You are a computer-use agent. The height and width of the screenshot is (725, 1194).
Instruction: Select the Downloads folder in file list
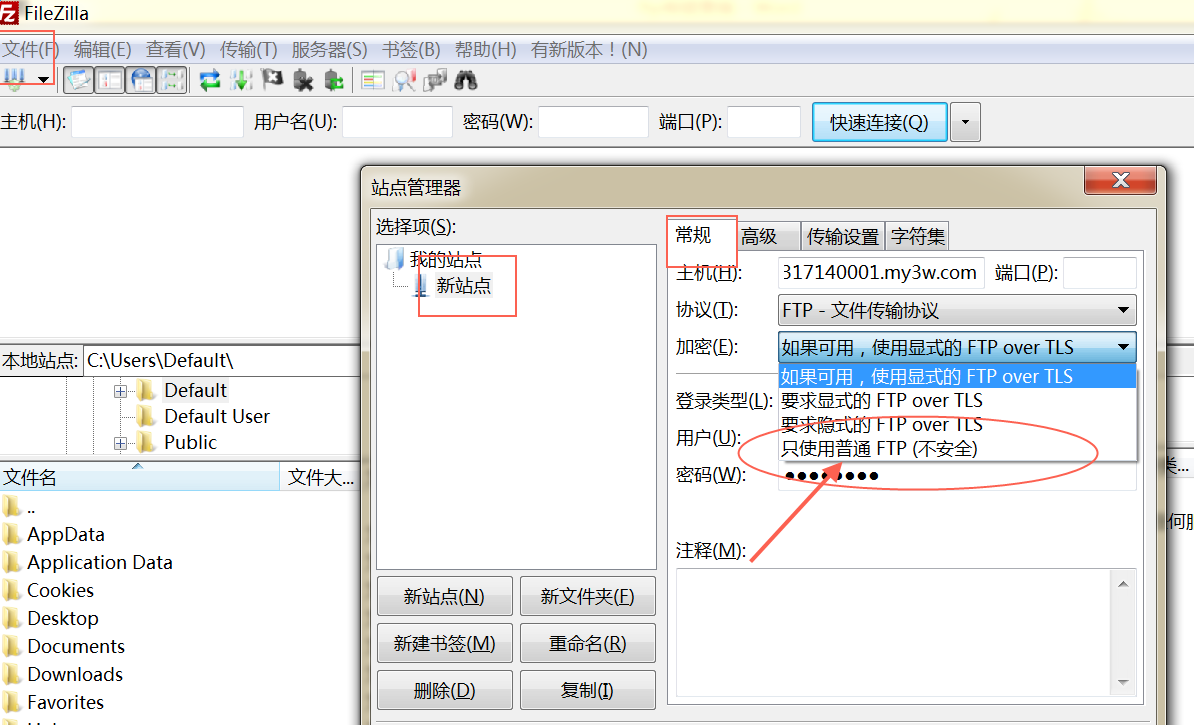pos(75,674)
